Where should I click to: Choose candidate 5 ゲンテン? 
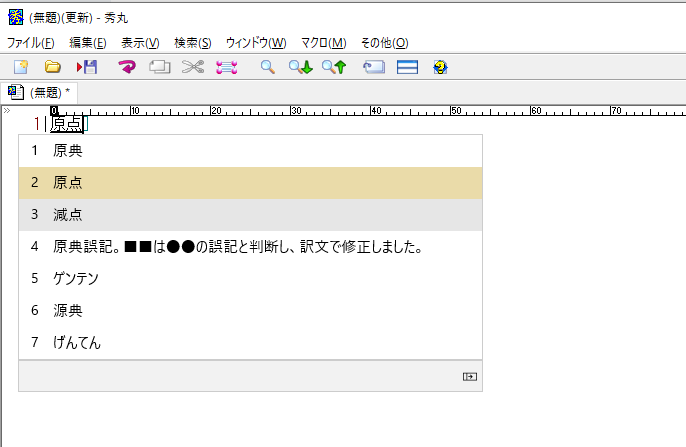tap(250, 279)
